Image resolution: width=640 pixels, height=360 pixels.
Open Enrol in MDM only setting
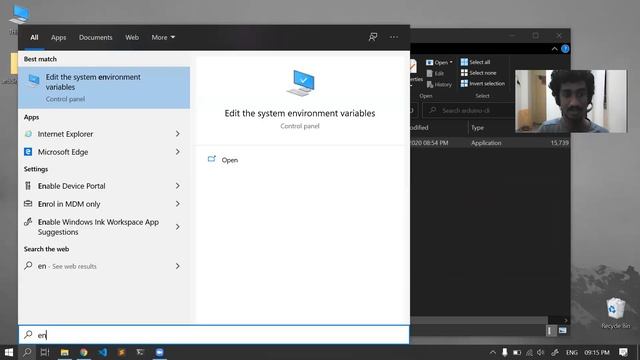[x=69, y=204]
